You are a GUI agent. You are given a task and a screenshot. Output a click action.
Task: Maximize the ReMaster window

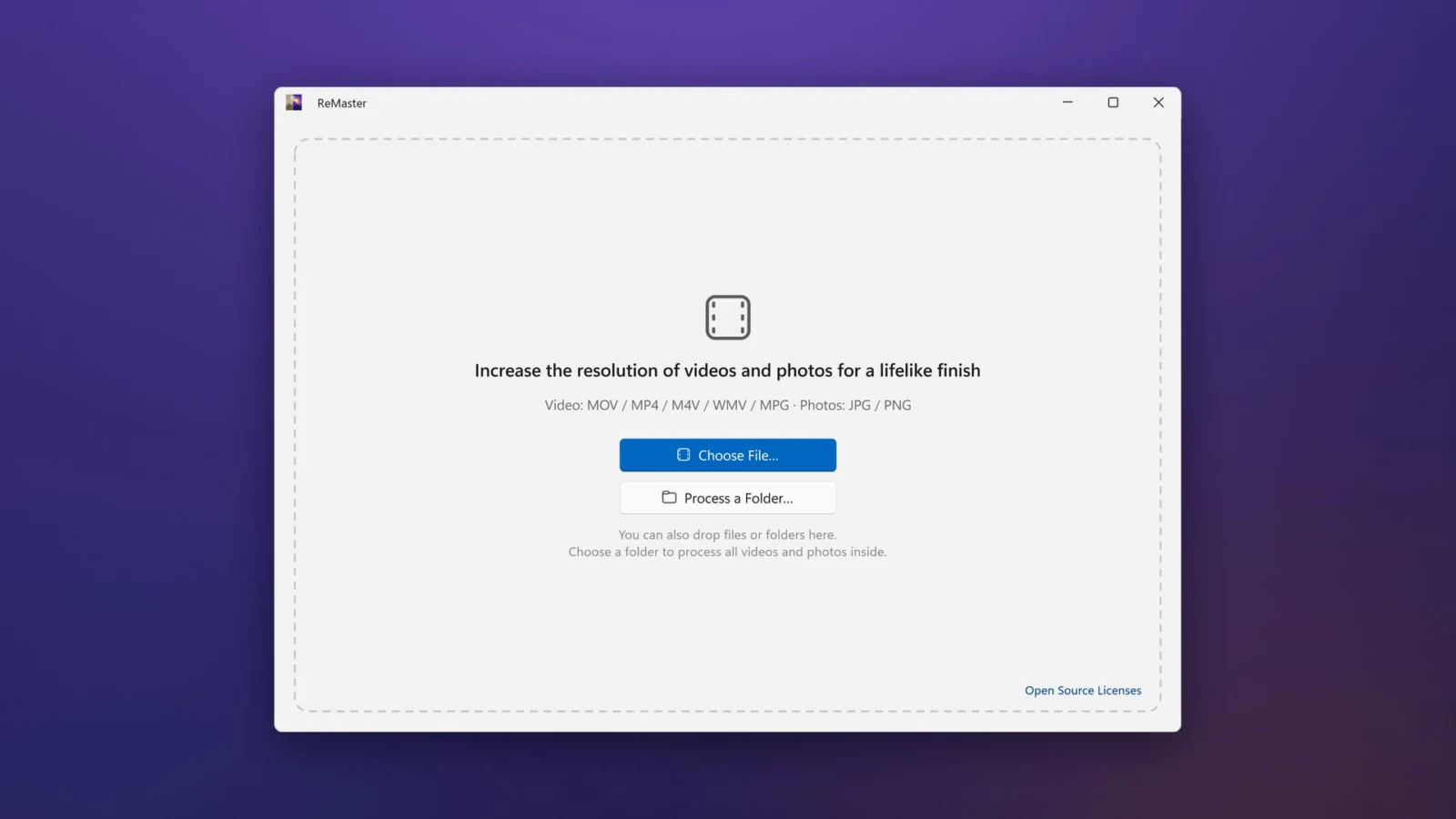coord(1113,103)
